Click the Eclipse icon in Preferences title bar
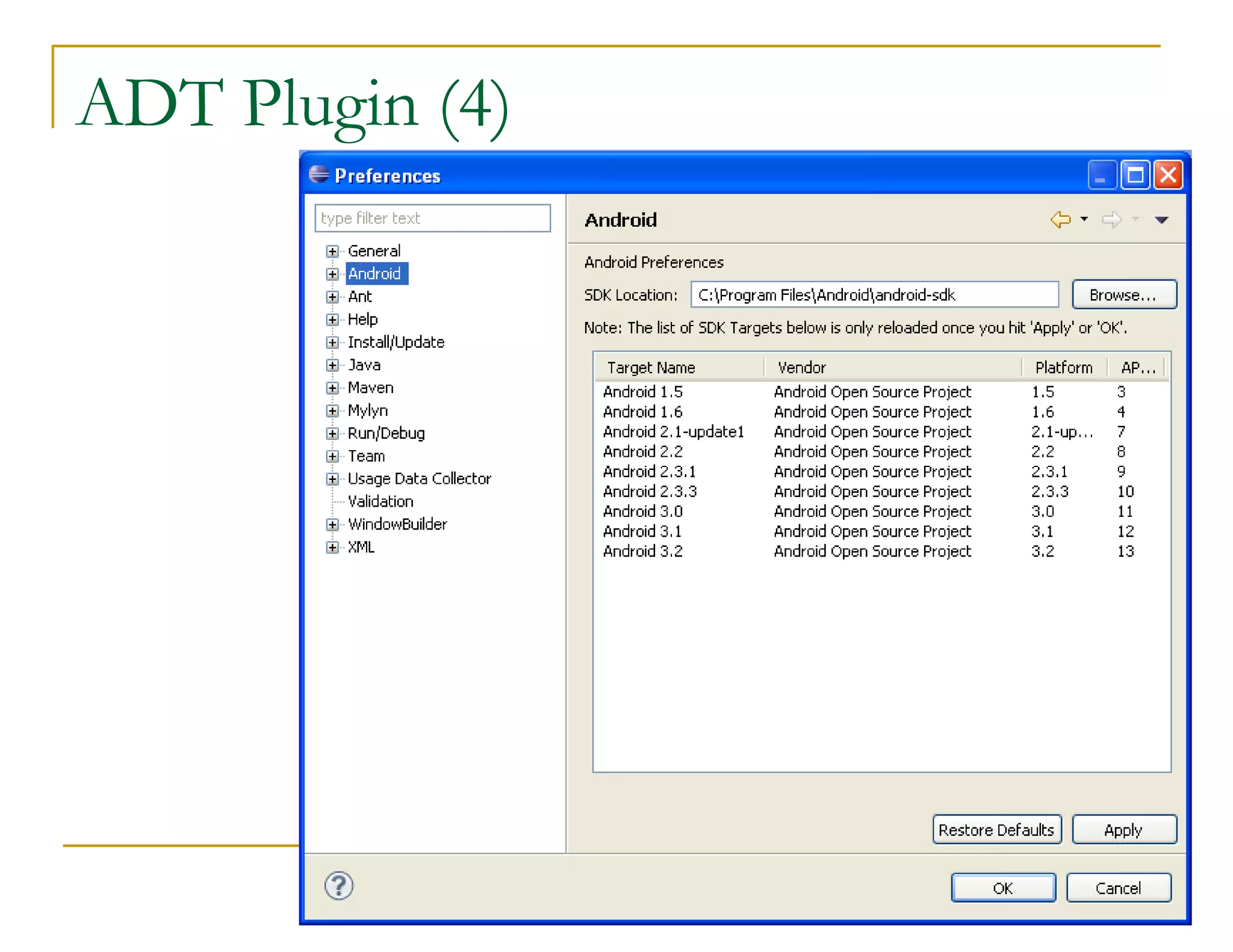 (x=318, y=175)
